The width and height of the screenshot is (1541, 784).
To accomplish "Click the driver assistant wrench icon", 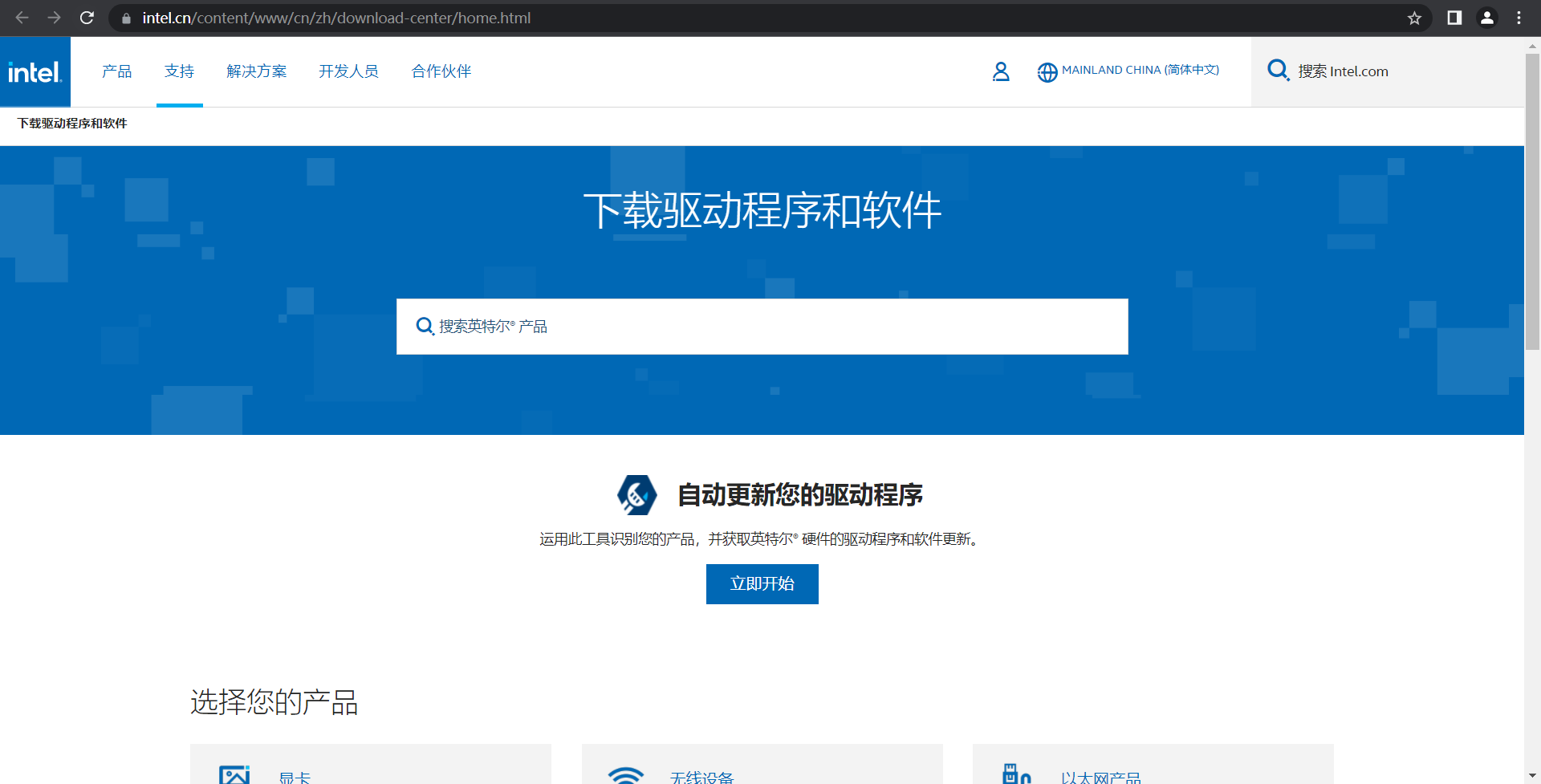I will [x=637, y=494].
